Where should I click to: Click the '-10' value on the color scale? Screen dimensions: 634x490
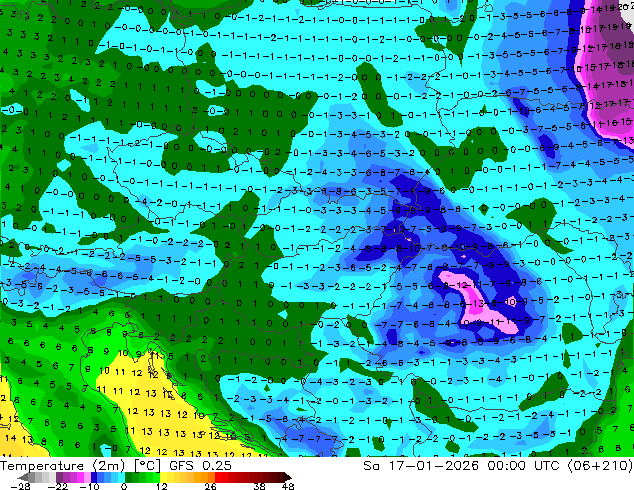[89, 486]
